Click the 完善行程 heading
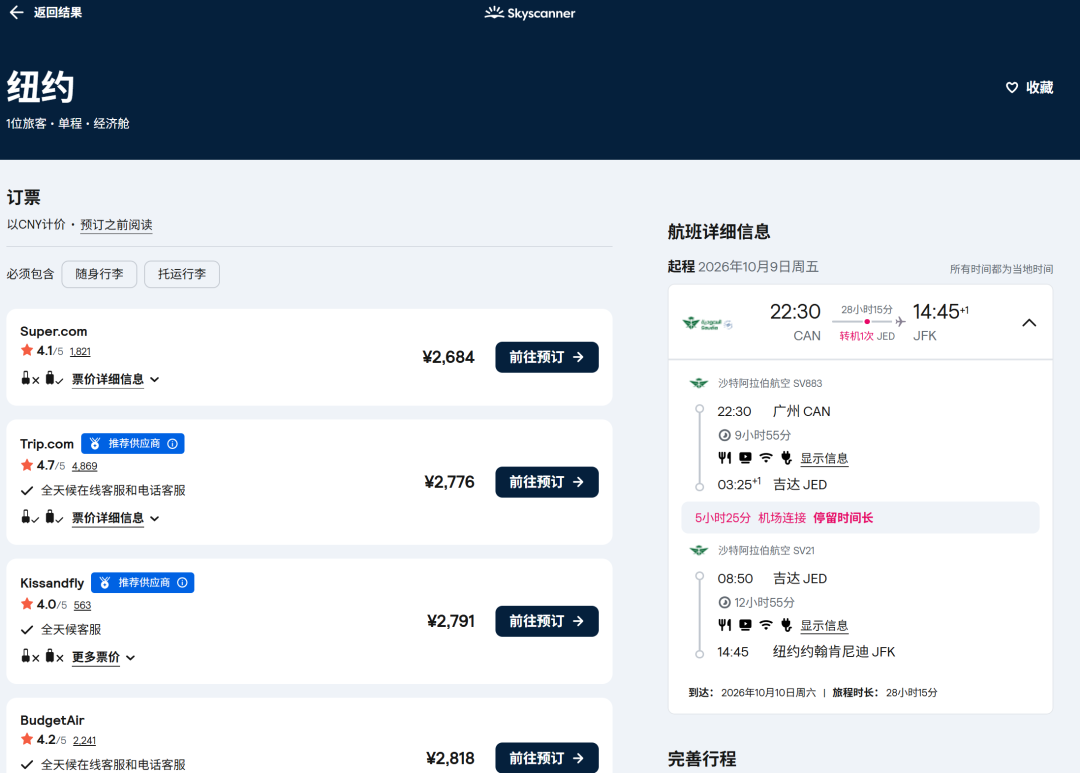 coord(702,759)
